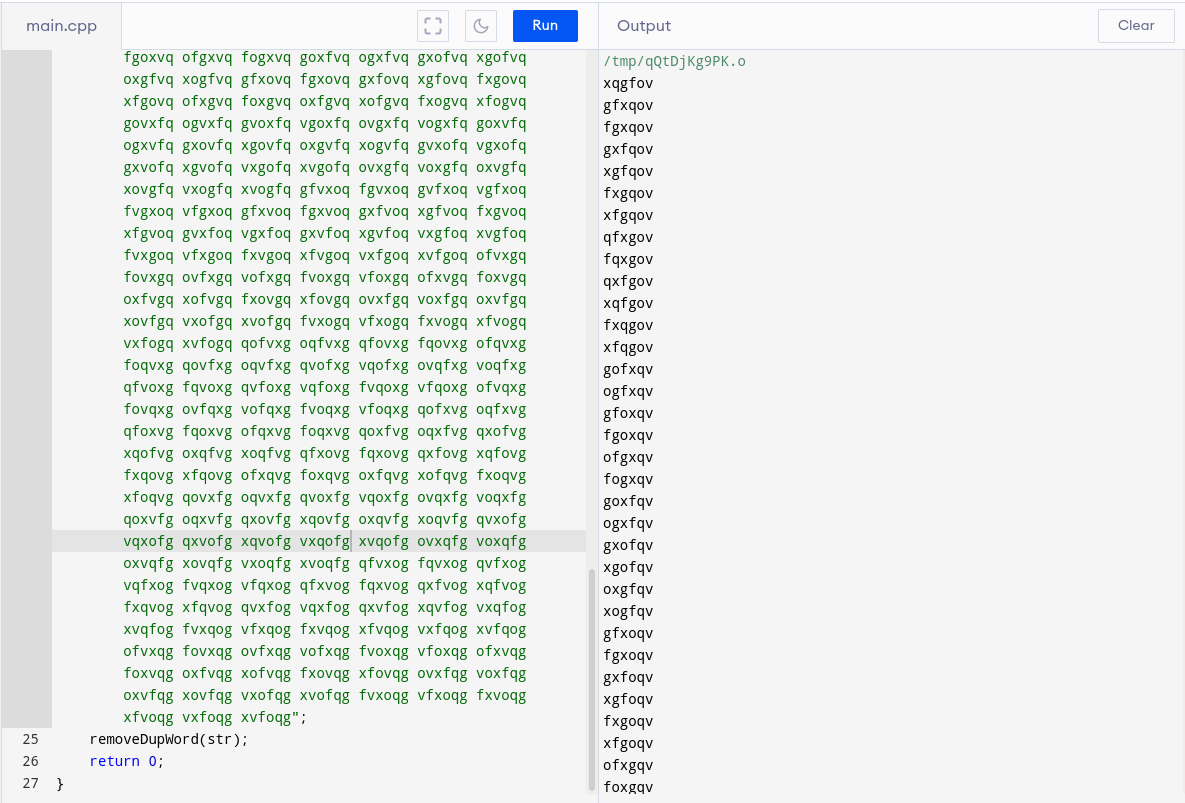Image resolution: width=1185 pixels, height=803 pixels.
Task: Click line number 27 in the gutter
Action: (x=30, y=783)
